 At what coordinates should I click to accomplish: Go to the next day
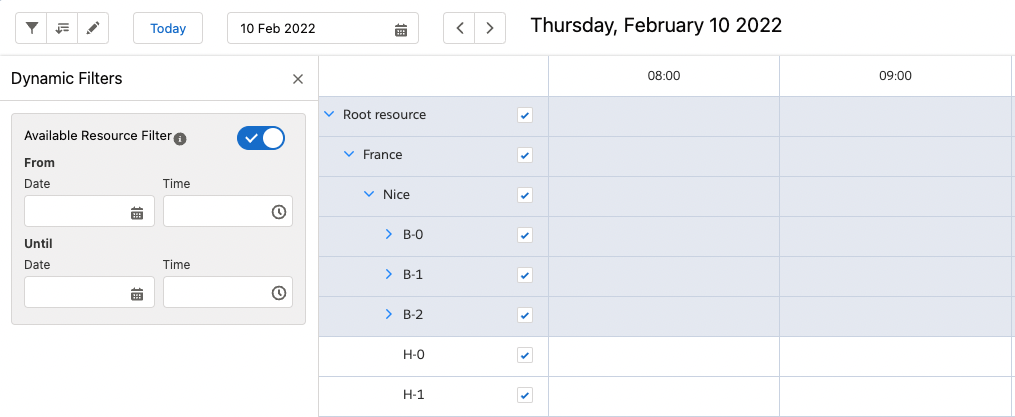[x=489, y=28]
